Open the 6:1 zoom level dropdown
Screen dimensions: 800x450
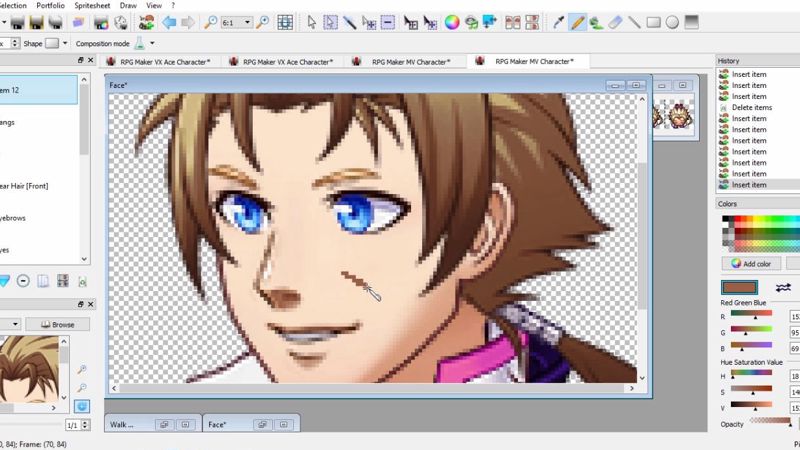point(247,22)
